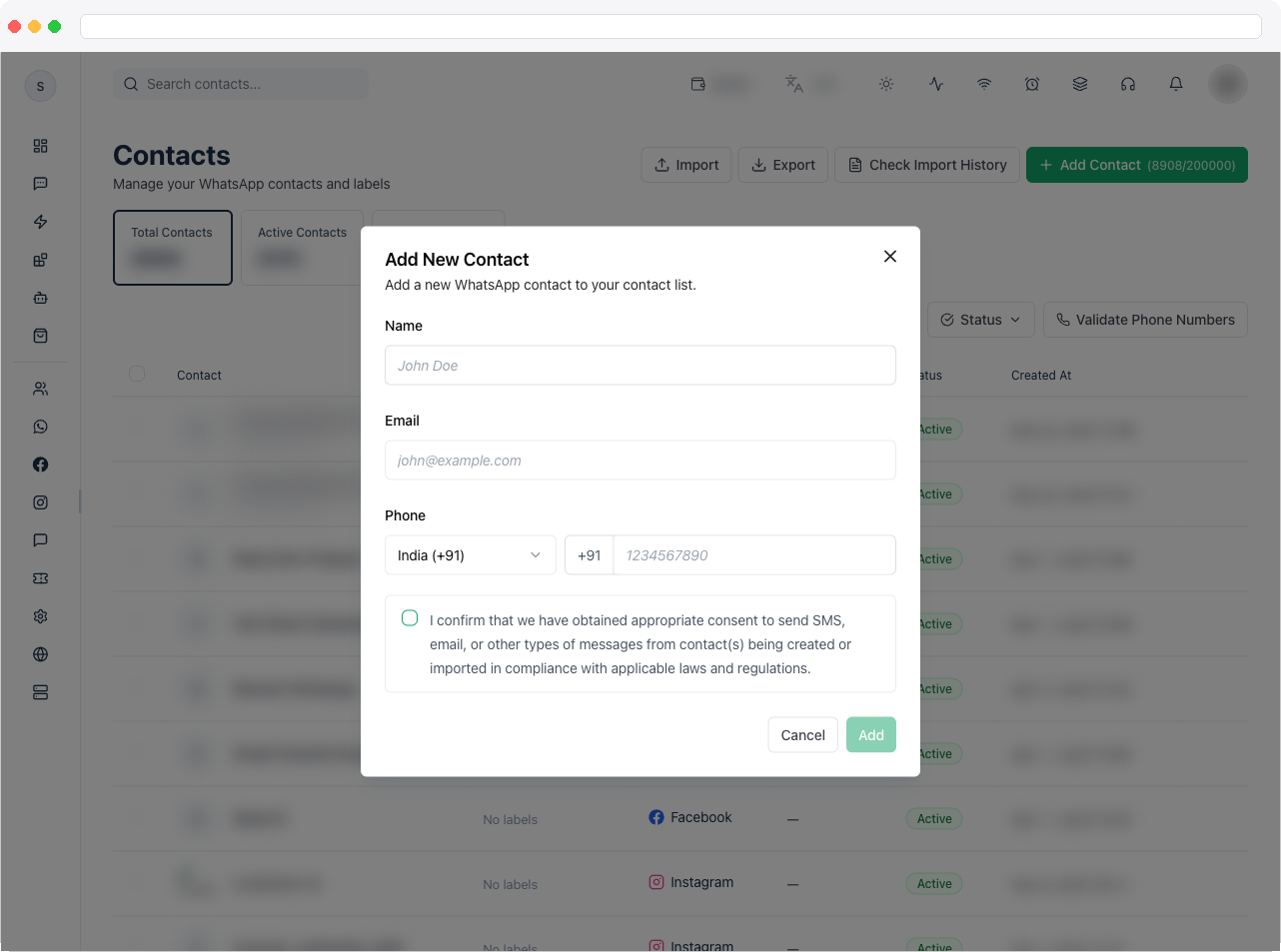This screenshot has height=952, width=1281.
Task: Click the wallet icon in the top bar
Action: [698, 84]
